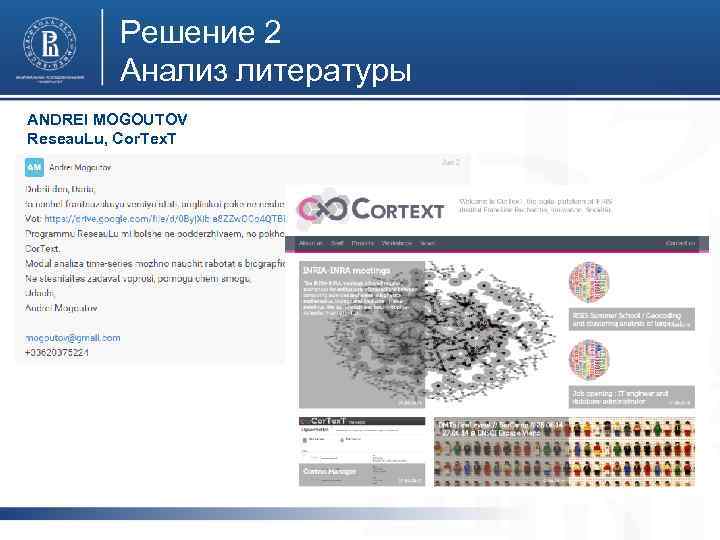
Task: Click the Cortext infinity logo icon
Action: click(x=322, y=209)
